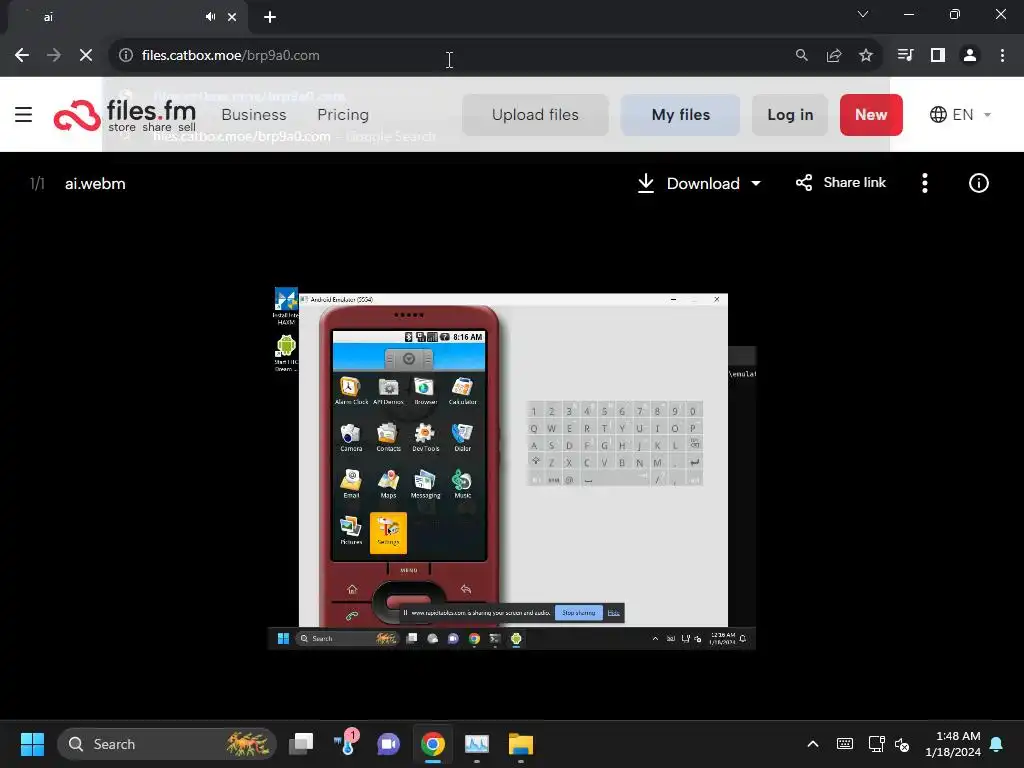The width and height of the screenshot is (1024, 768).
Task: Share this page icon in address bar
Action: pyautogui.click(x=834, y=56)
